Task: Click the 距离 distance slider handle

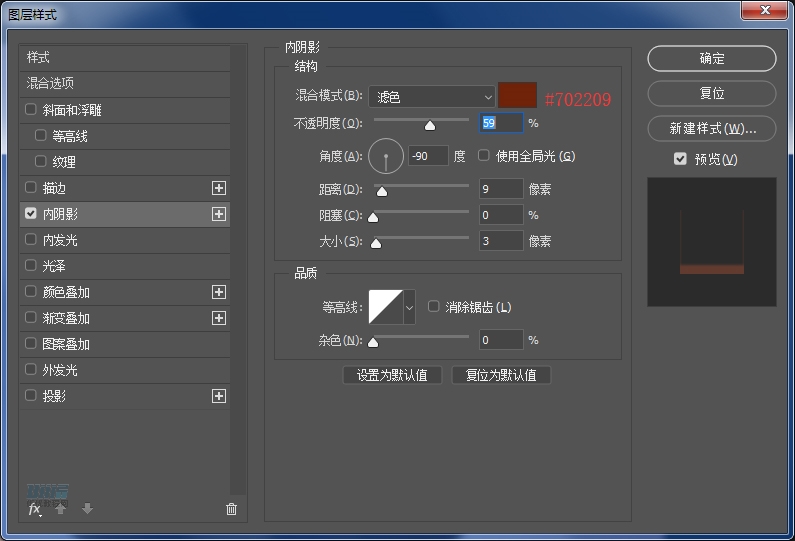Action: click(x=382, y=191)
